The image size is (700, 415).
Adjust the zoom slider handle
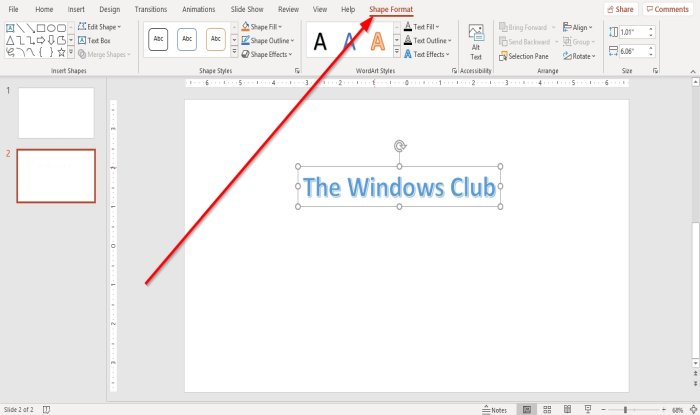pos(625,410)
